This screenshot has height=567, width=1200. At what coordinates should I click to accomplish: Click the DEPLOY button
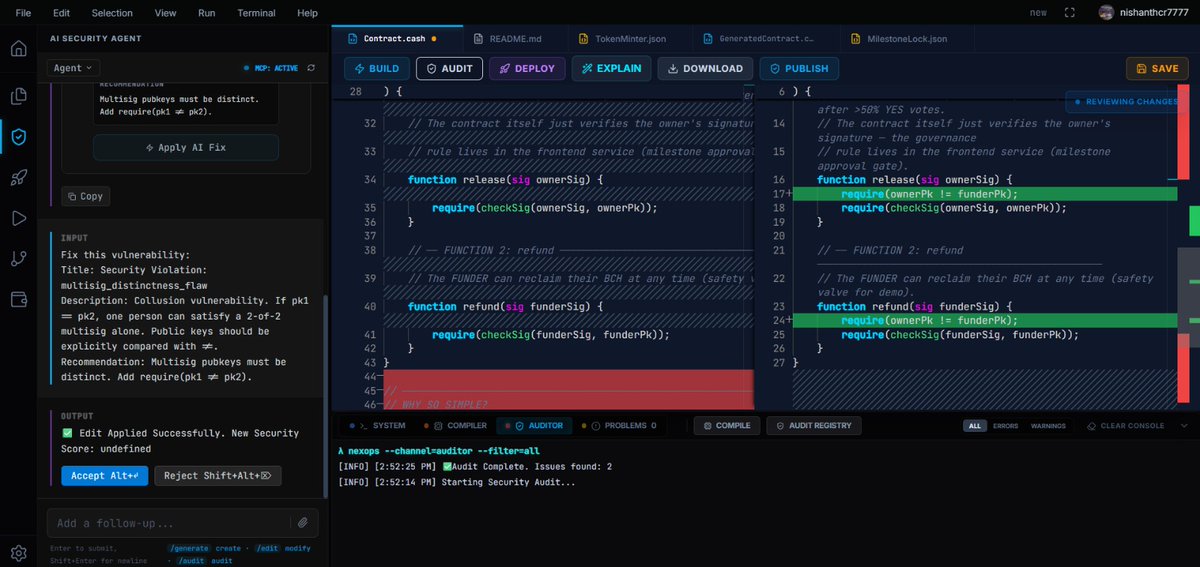(x=527, y=68)
